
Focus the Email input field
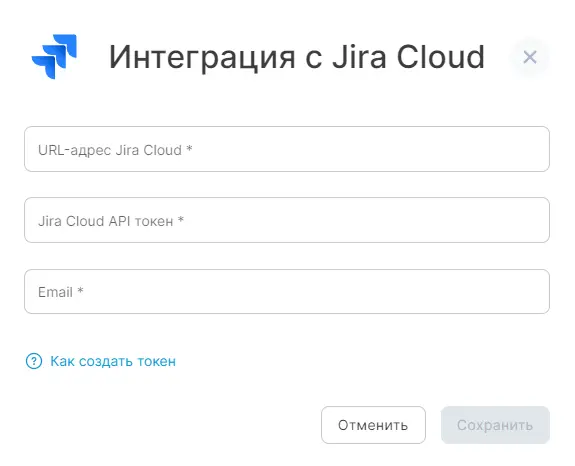coord(287,291)
